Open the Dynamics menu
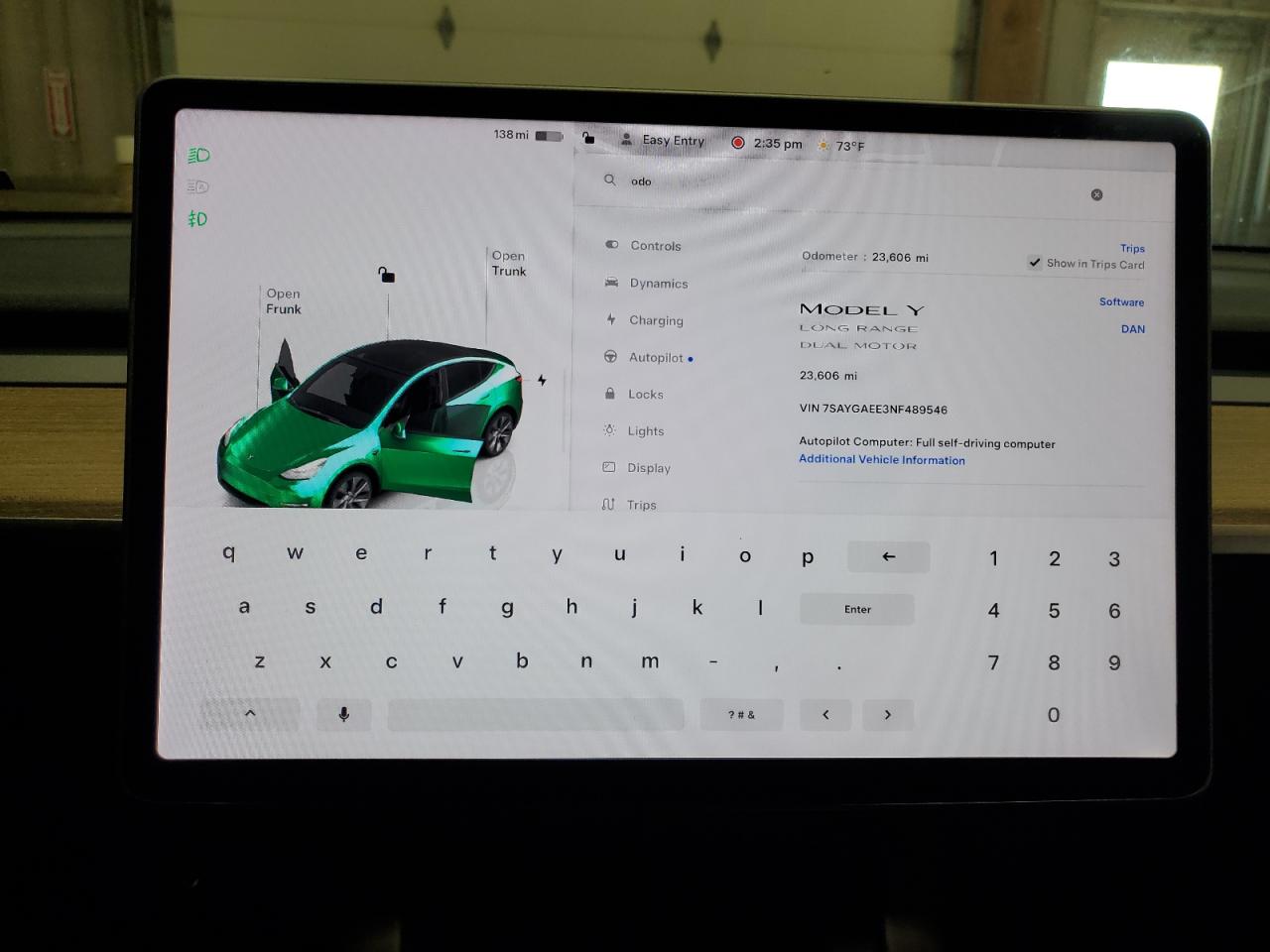This screenshot has height=952, width=1270. (x=646, y=283)
